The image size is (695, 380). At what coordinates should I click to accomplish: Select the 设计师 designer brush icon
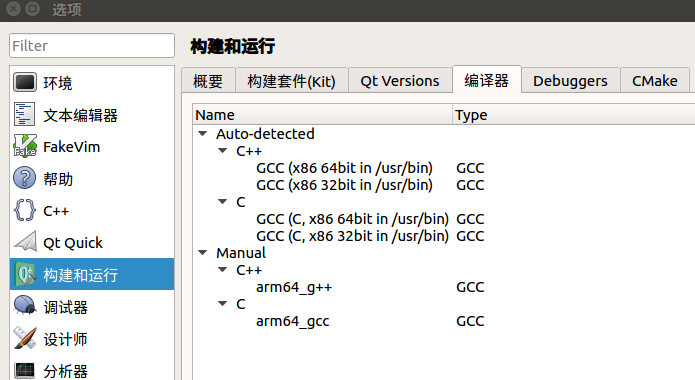(25, 338)
